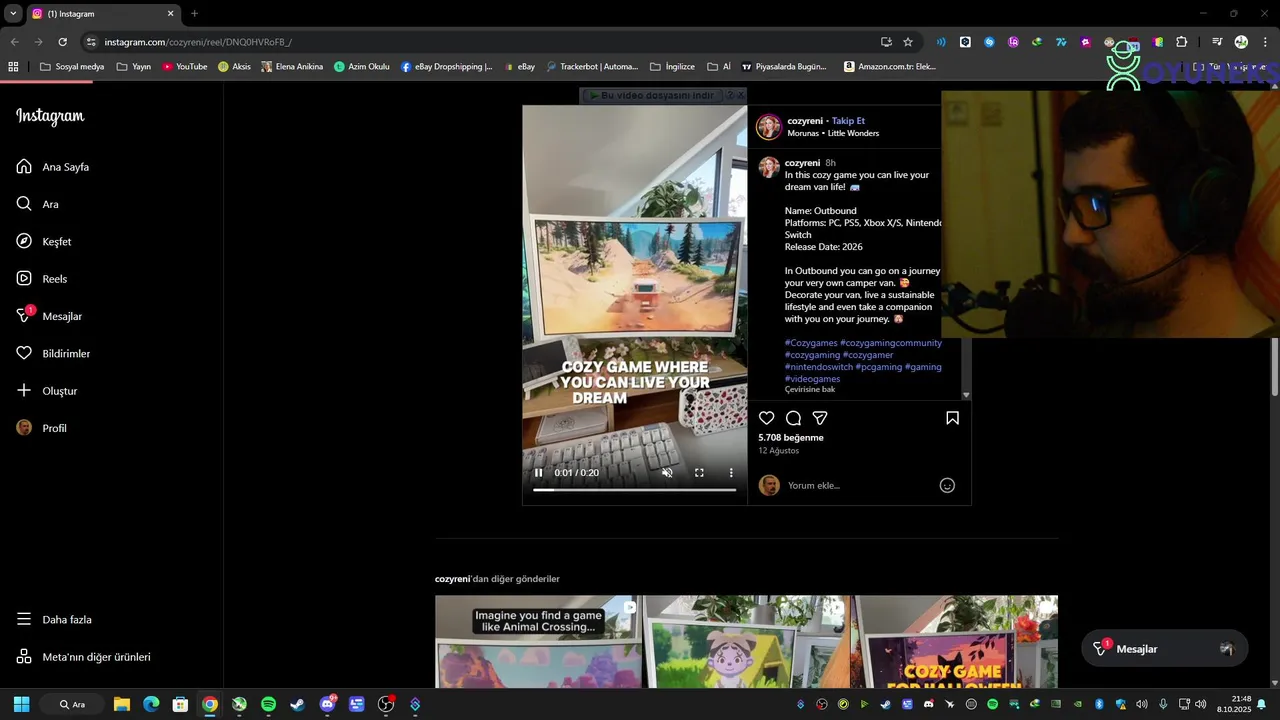Enter fullscreen video mode
This screenshot has width=1280, height=720.
tap(699, 473)
